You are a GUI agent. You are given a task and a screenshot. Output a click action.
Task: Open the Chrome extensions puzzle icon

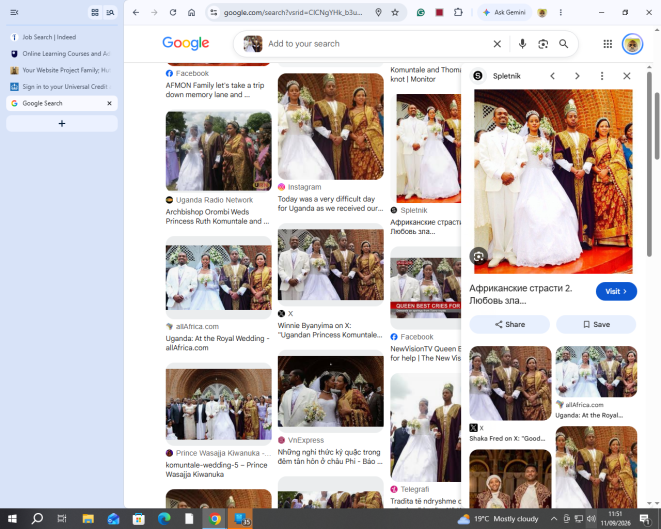pos(458,13)
